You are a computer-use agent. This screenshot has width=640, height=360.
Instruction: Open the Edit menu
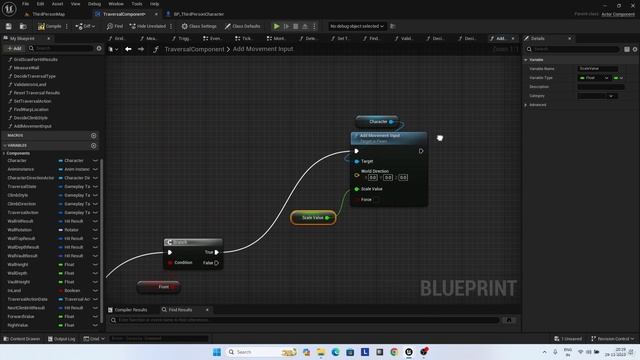(40, 4)
